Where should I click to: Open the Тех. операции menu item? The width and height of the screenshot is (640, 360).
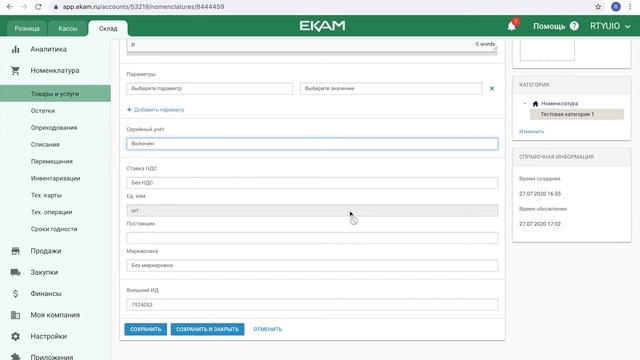tap(51, 212)
